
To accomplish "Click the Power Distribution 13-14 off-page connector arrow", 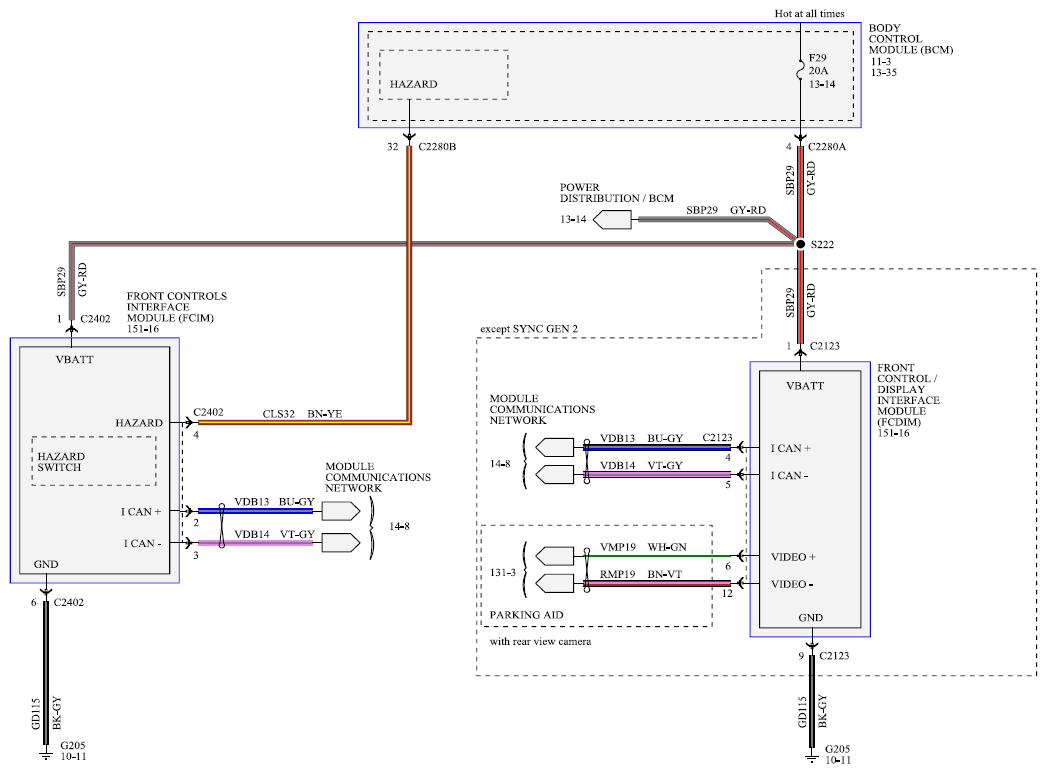I will pos(612,220).
